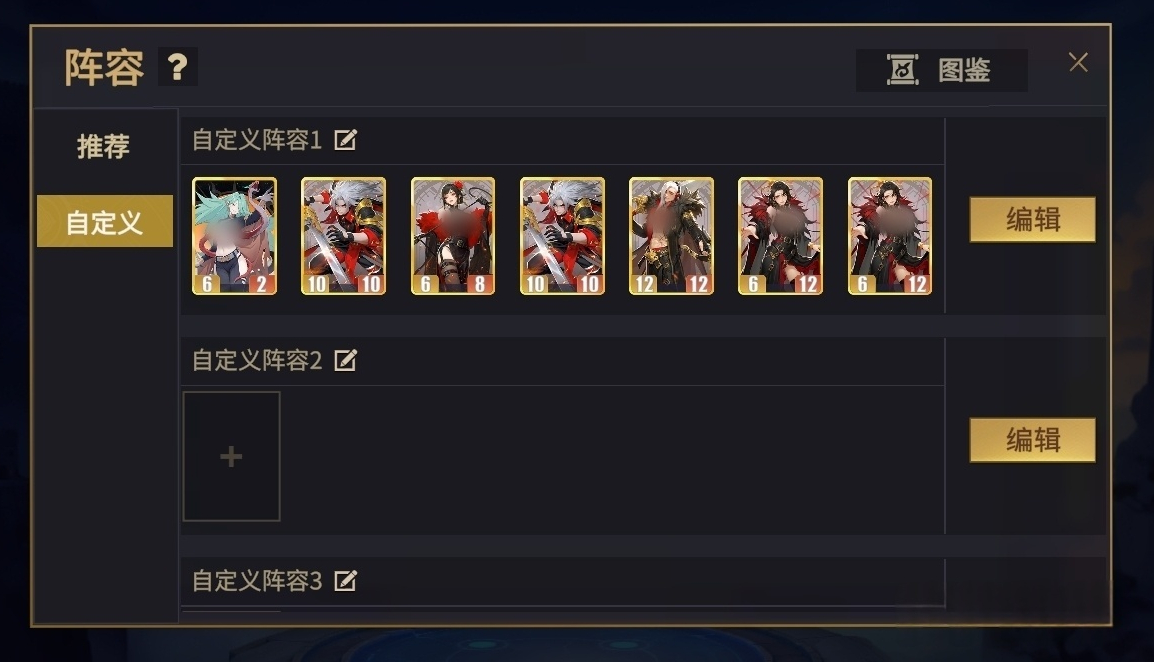Select the last red-feathered card 6/12

tap(890, 236)
